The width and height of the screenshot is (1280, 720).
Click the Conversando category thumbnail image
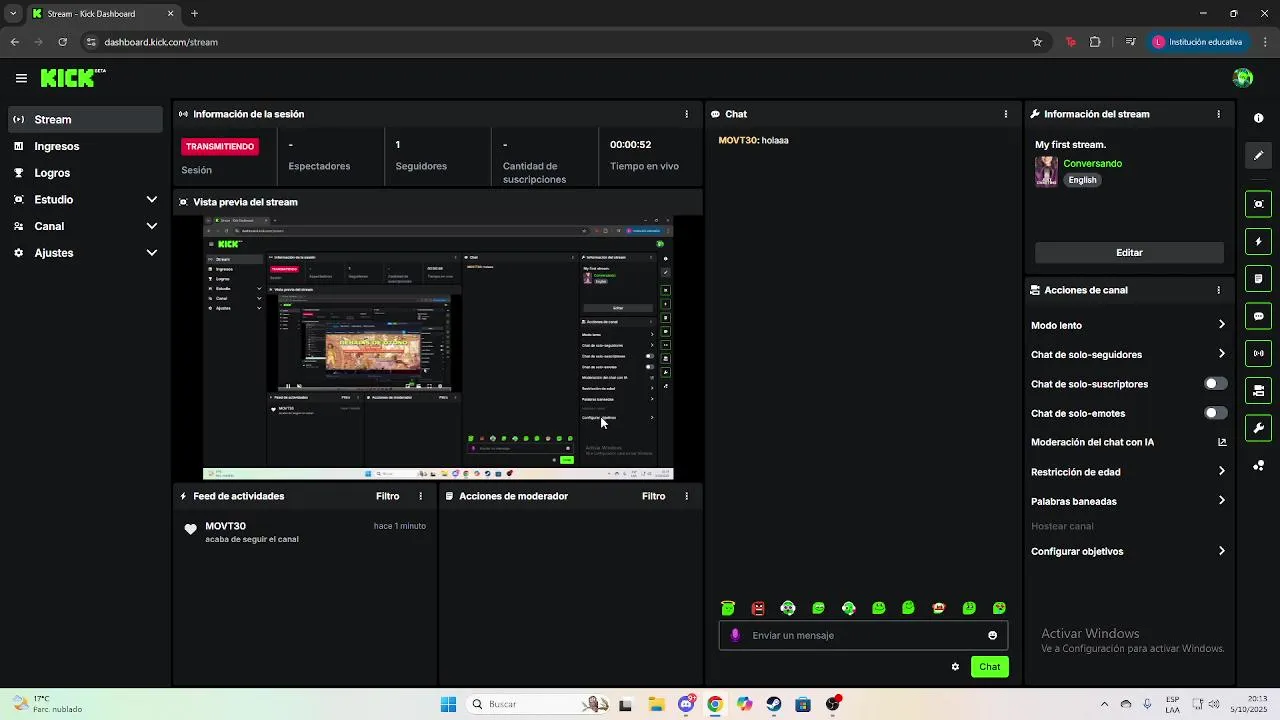(x=1046, y=171)
